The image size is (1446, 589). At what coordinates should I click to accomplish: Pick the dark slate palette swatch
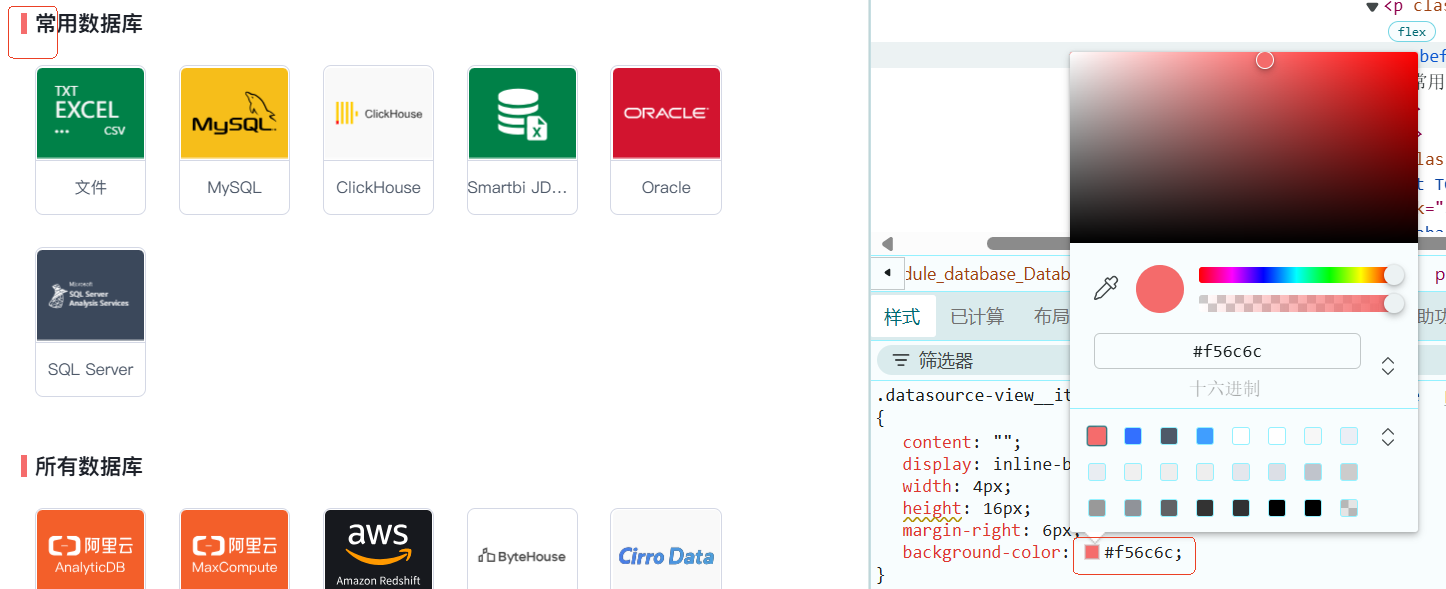pyautogui.click(x=1169, y=436)
